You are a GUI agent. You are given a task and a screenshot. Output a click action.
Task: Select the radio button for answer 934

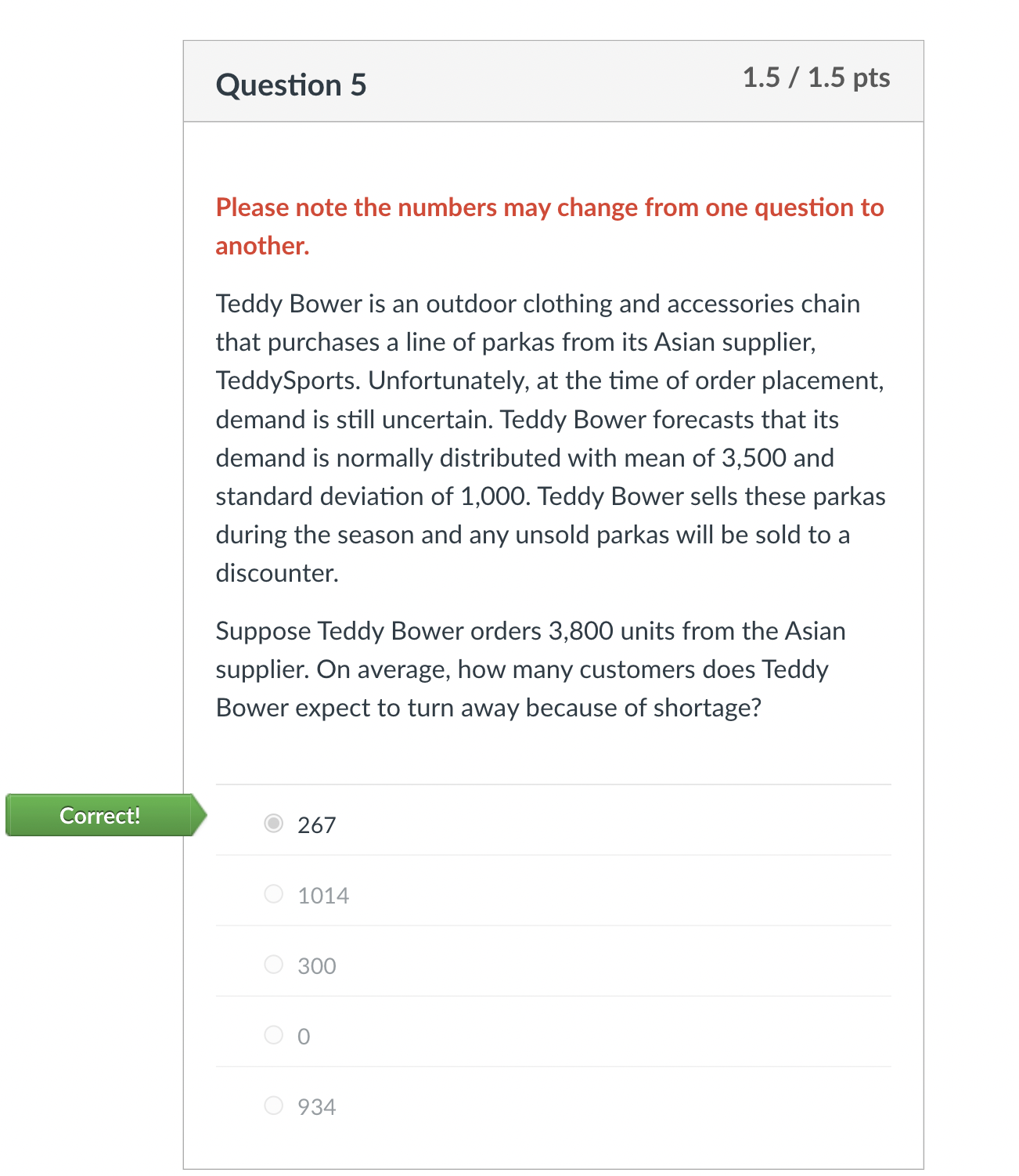pyautogui.click(x=273, y=1106)
